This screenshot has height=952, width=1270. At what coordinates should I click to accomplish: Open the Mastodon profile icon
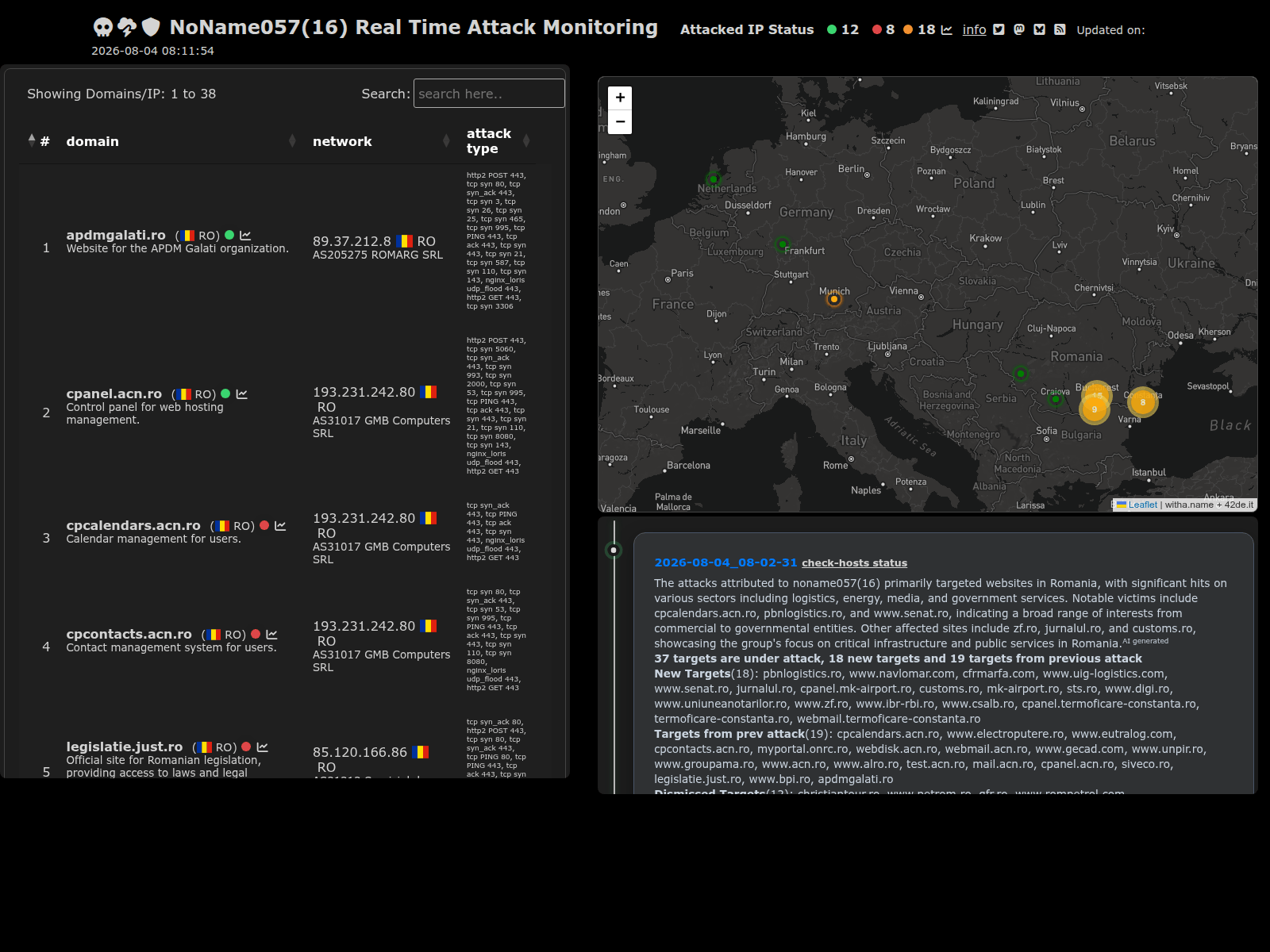click(1019, 30)
